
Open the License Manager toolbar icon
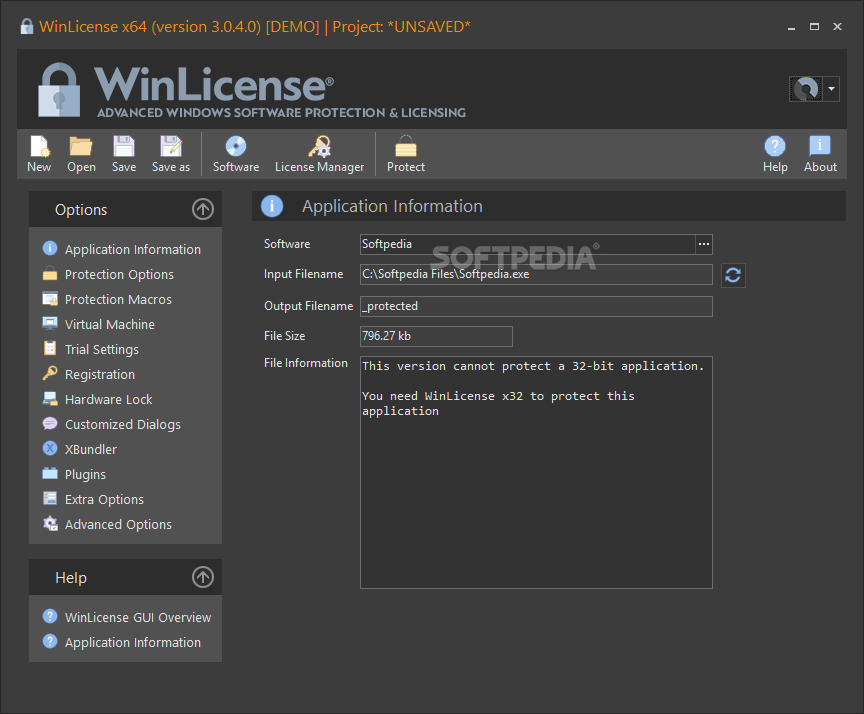point(320,147)
